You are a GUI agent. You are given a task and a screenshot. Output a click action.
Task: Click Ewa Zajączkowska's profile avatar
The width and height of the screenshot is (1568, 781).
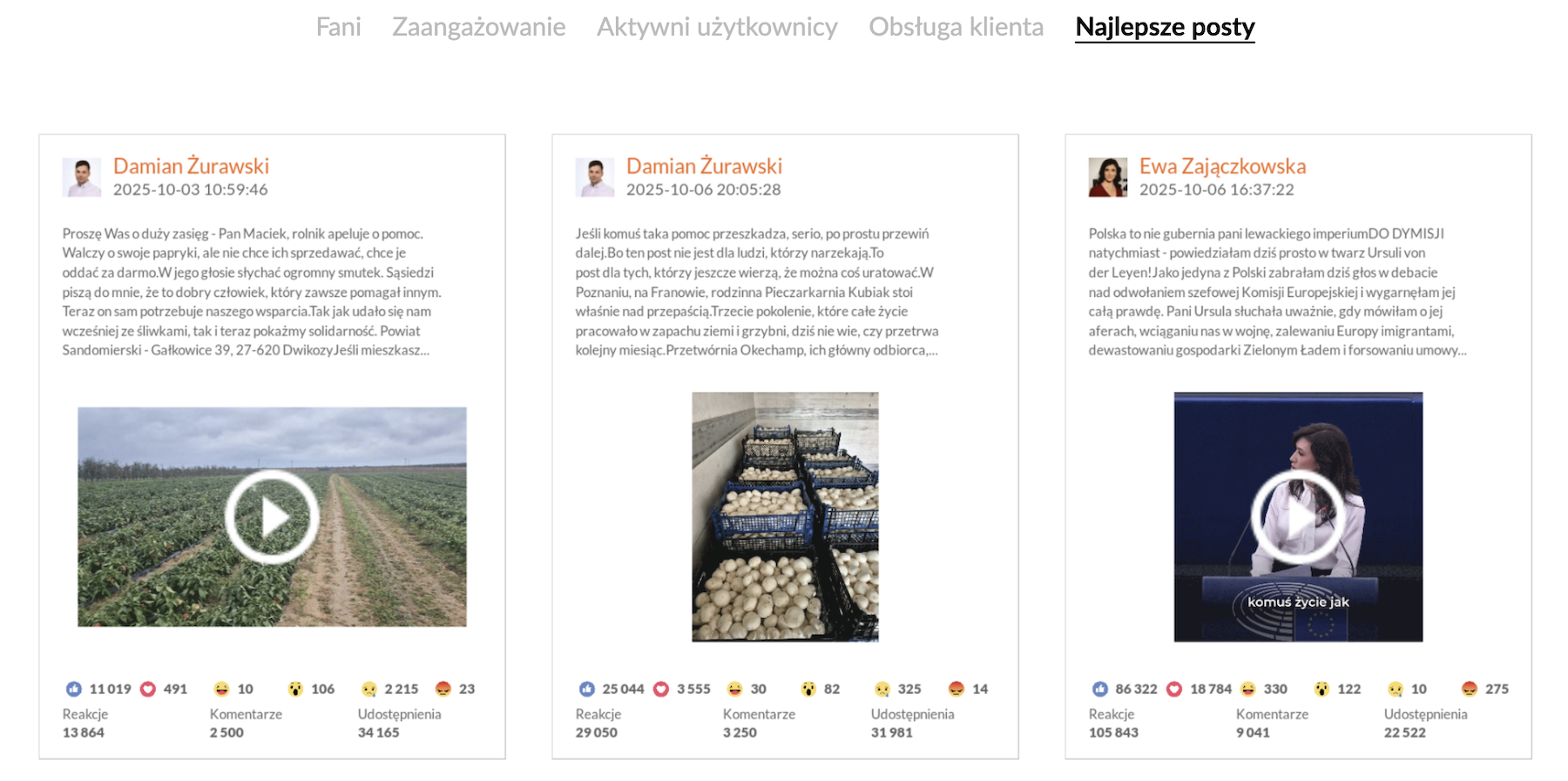coord(1107,177)
